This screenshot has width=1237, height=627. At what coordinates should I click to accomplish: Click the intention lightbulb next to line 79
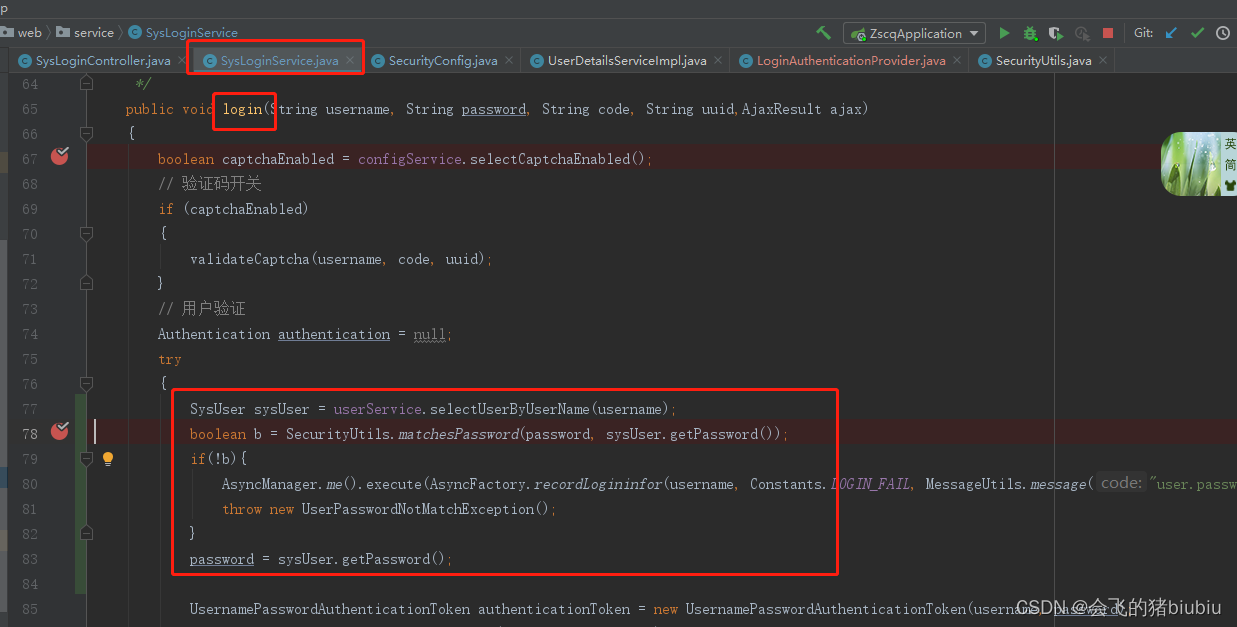[108, 458]
